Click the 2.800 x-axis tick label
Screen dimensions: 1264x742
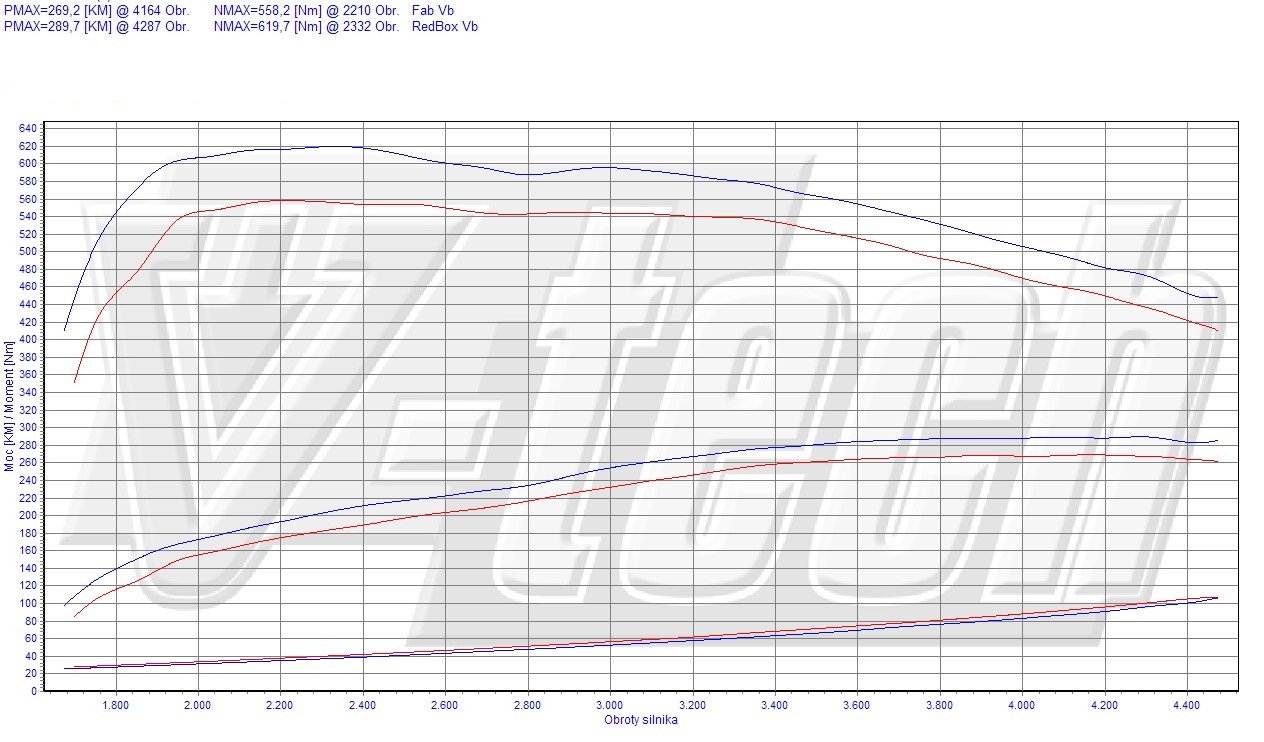(x=528, y=706)
